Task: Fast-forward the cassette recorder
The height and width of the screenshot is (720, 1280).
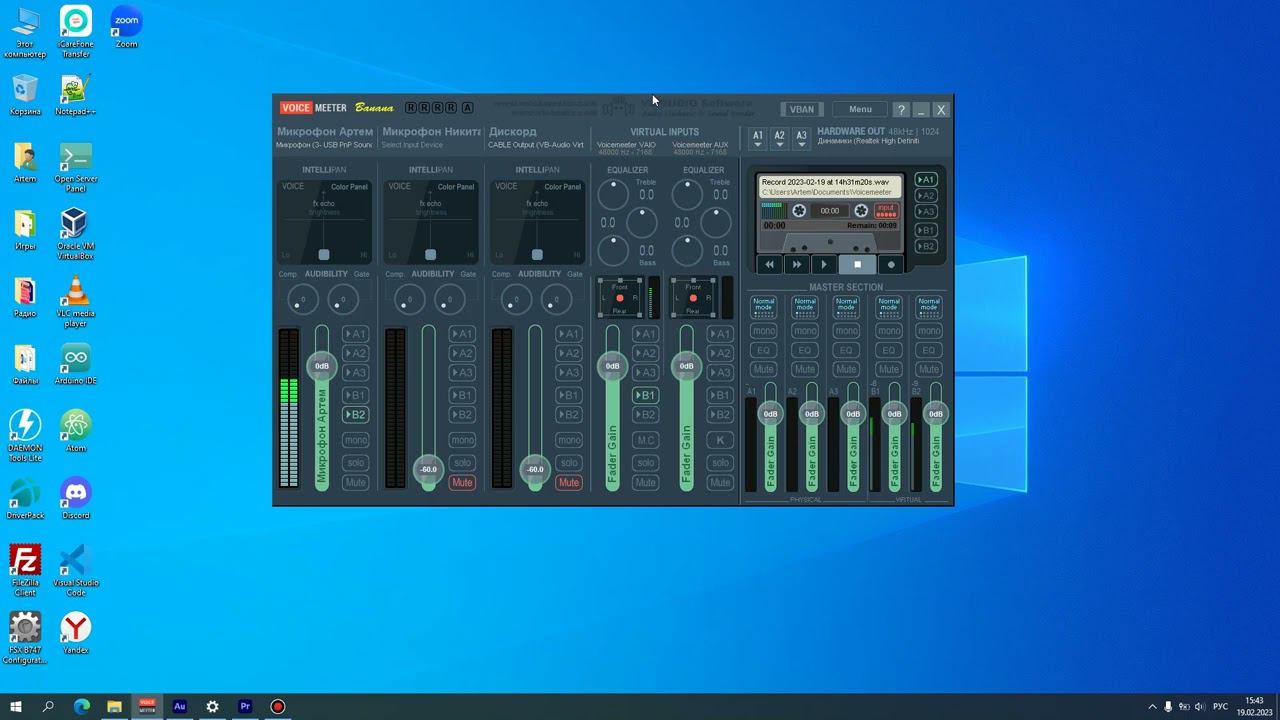Action: click(x=797, y=265)
